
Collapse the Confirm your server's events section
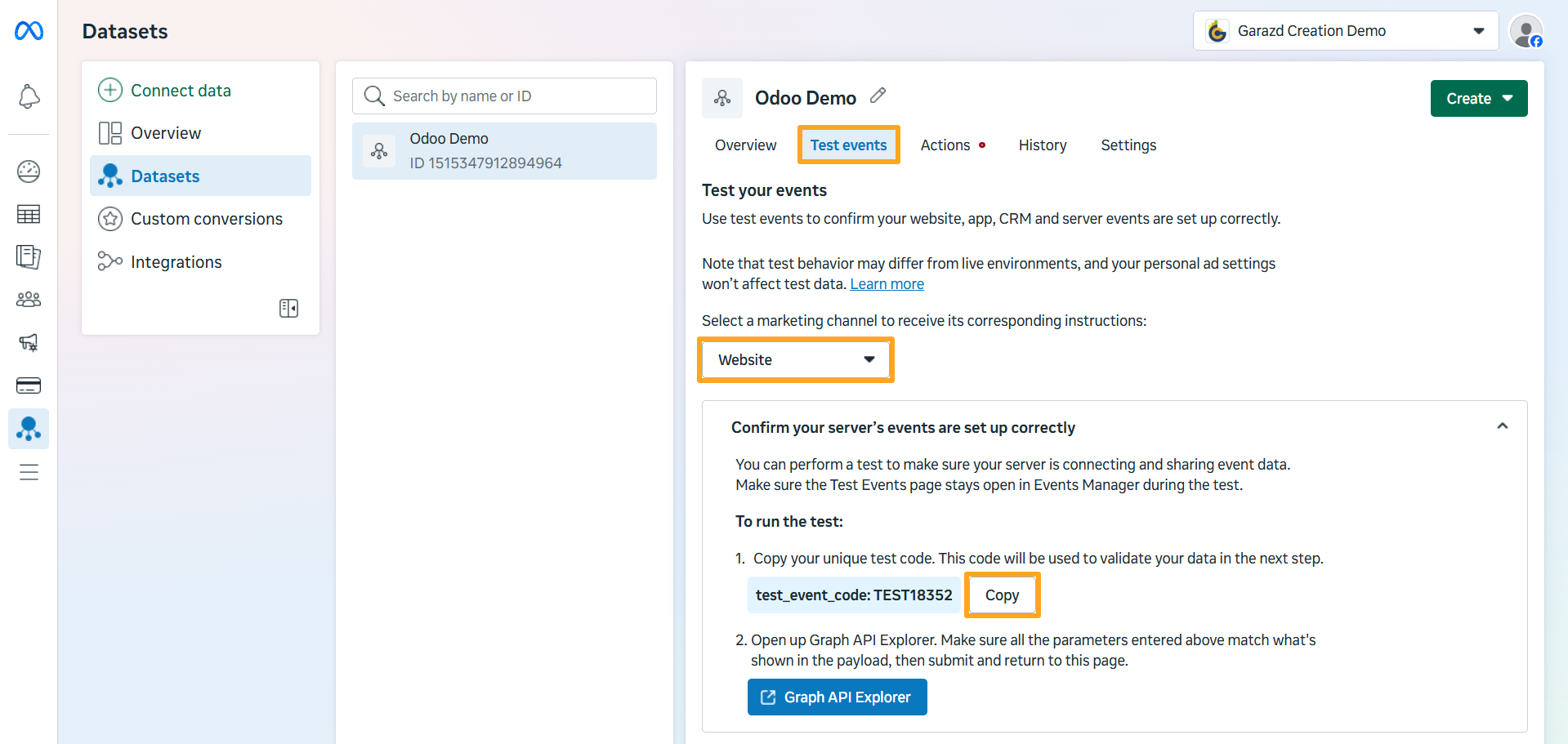[x=1502, y=426]
